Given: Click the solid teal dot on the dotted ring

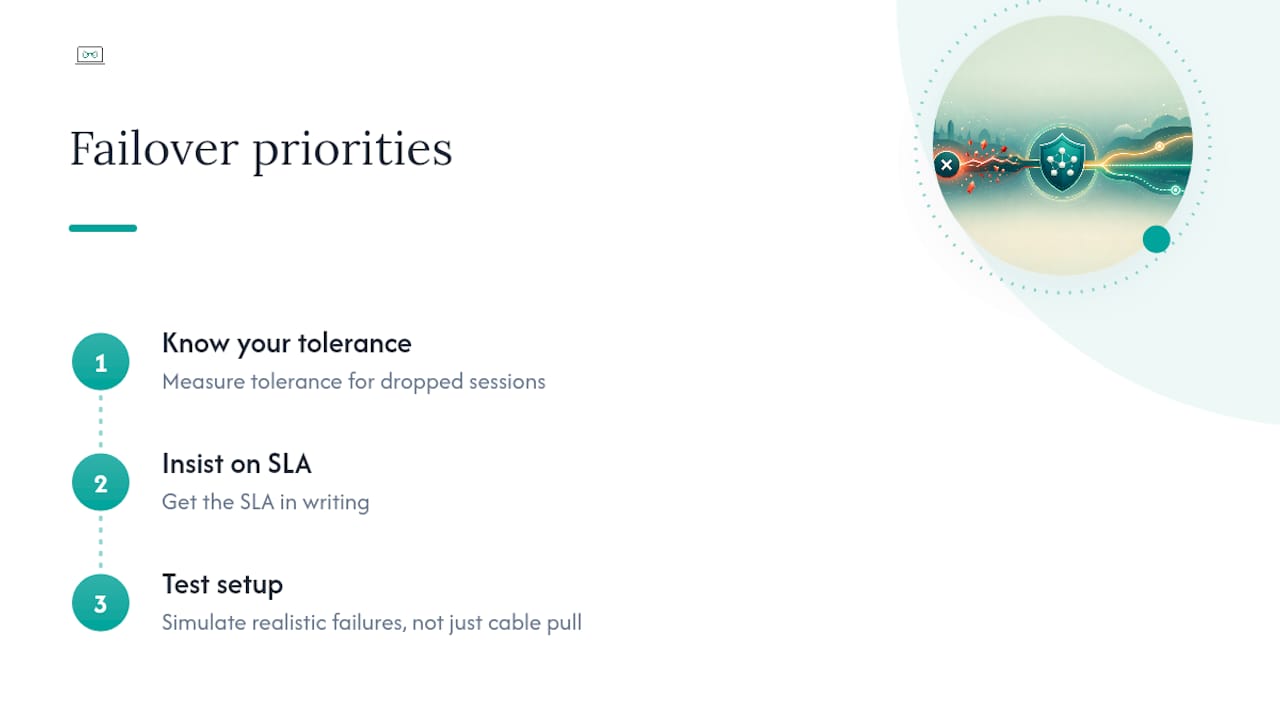Looking at the screenshot, I should click(1156, 239).
